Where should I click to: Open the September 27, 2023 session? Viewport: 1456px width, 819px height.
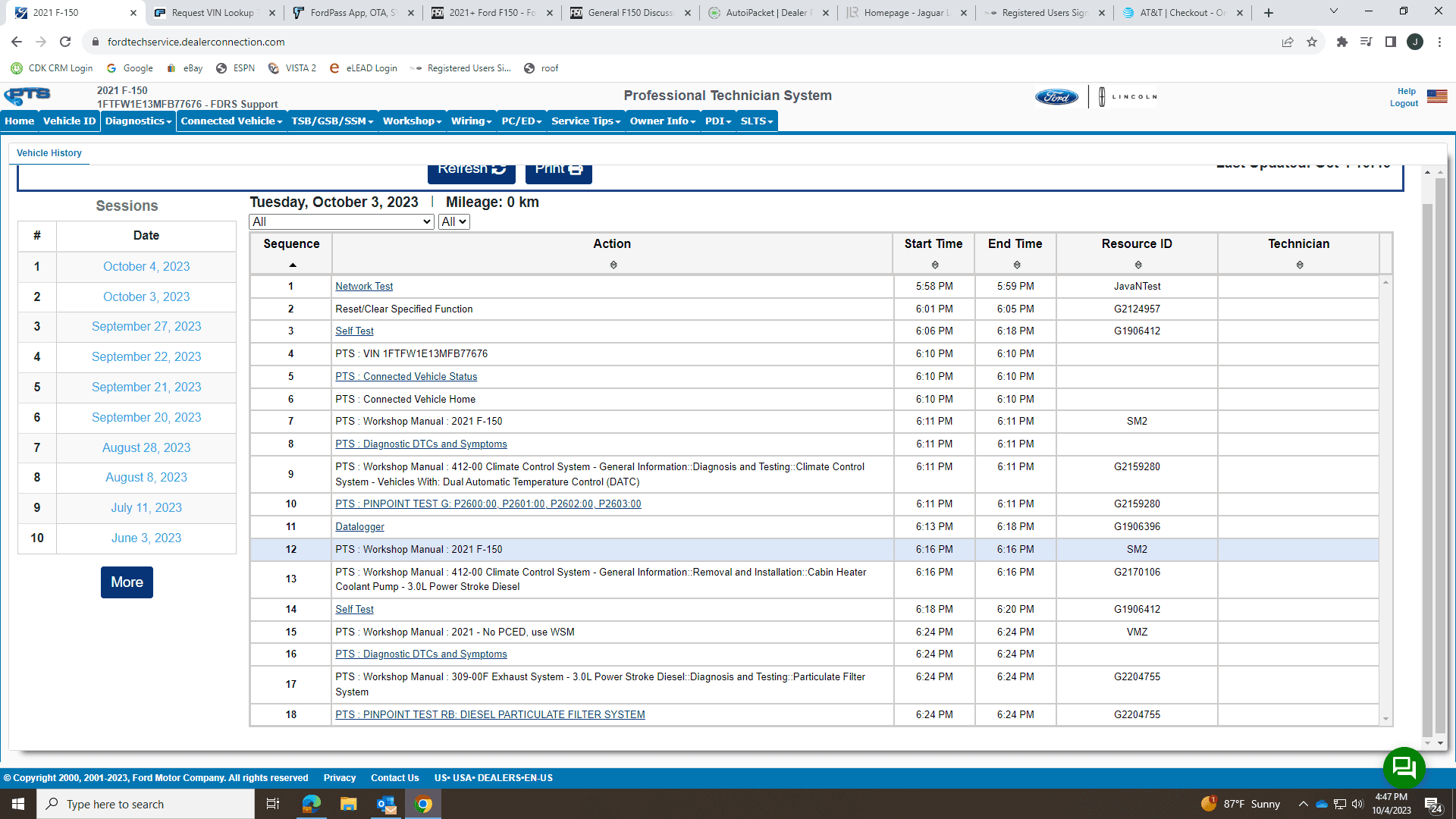coord(146,327)
